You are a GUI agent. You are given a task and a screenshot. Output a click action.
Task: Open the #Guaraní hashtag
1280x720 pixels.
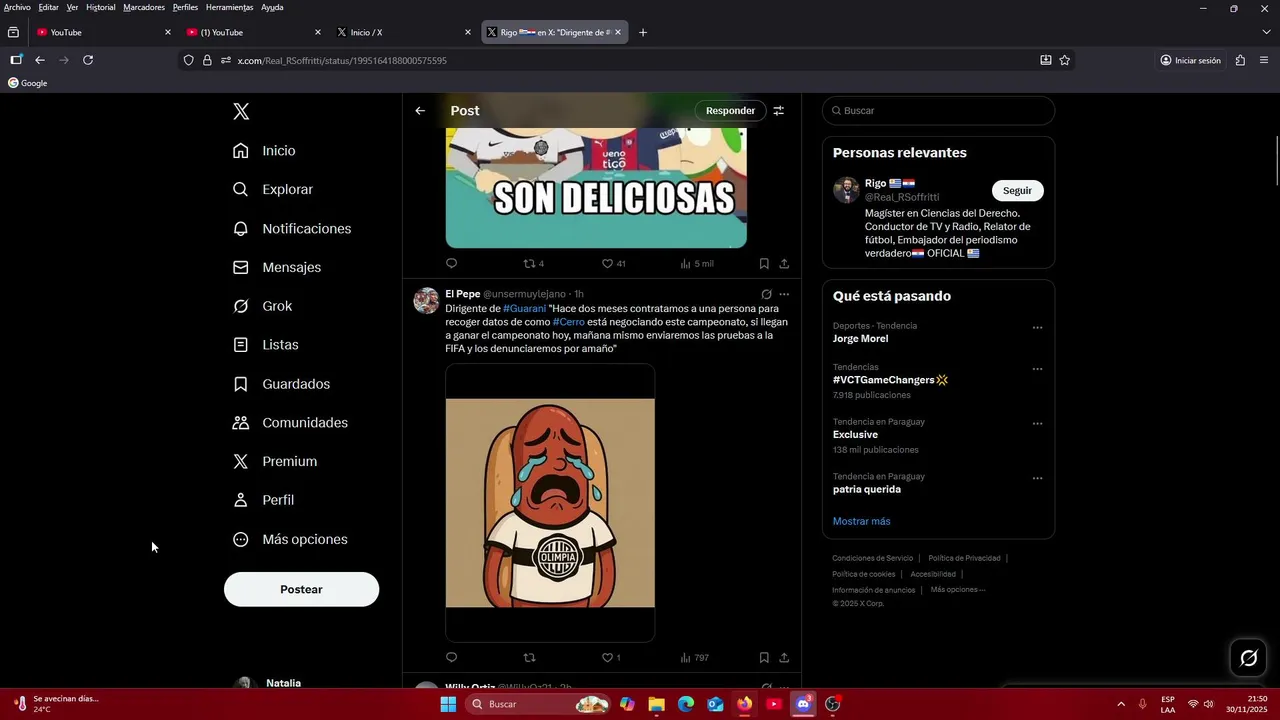tap(525, 309)
